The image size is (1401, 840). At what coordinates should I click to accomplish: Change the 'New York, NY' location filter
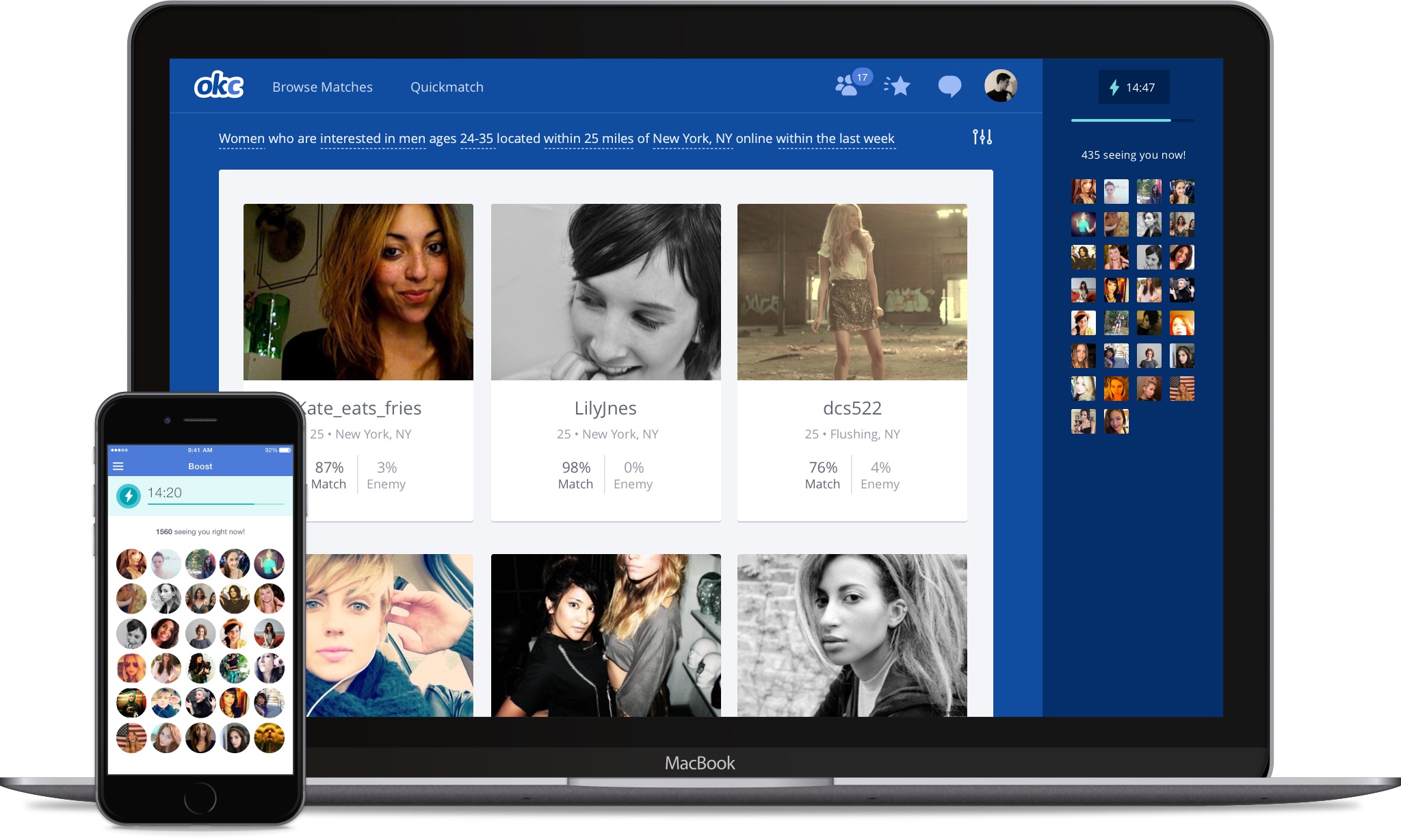[x=692, y=139]
